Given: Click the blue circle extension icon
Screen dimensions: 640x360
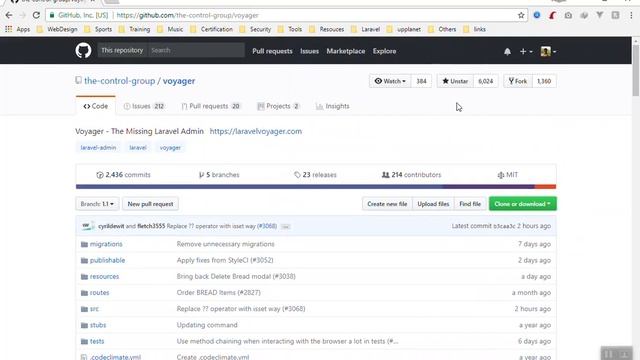Looking at the screenshot, I should click(x=537, y=15).
